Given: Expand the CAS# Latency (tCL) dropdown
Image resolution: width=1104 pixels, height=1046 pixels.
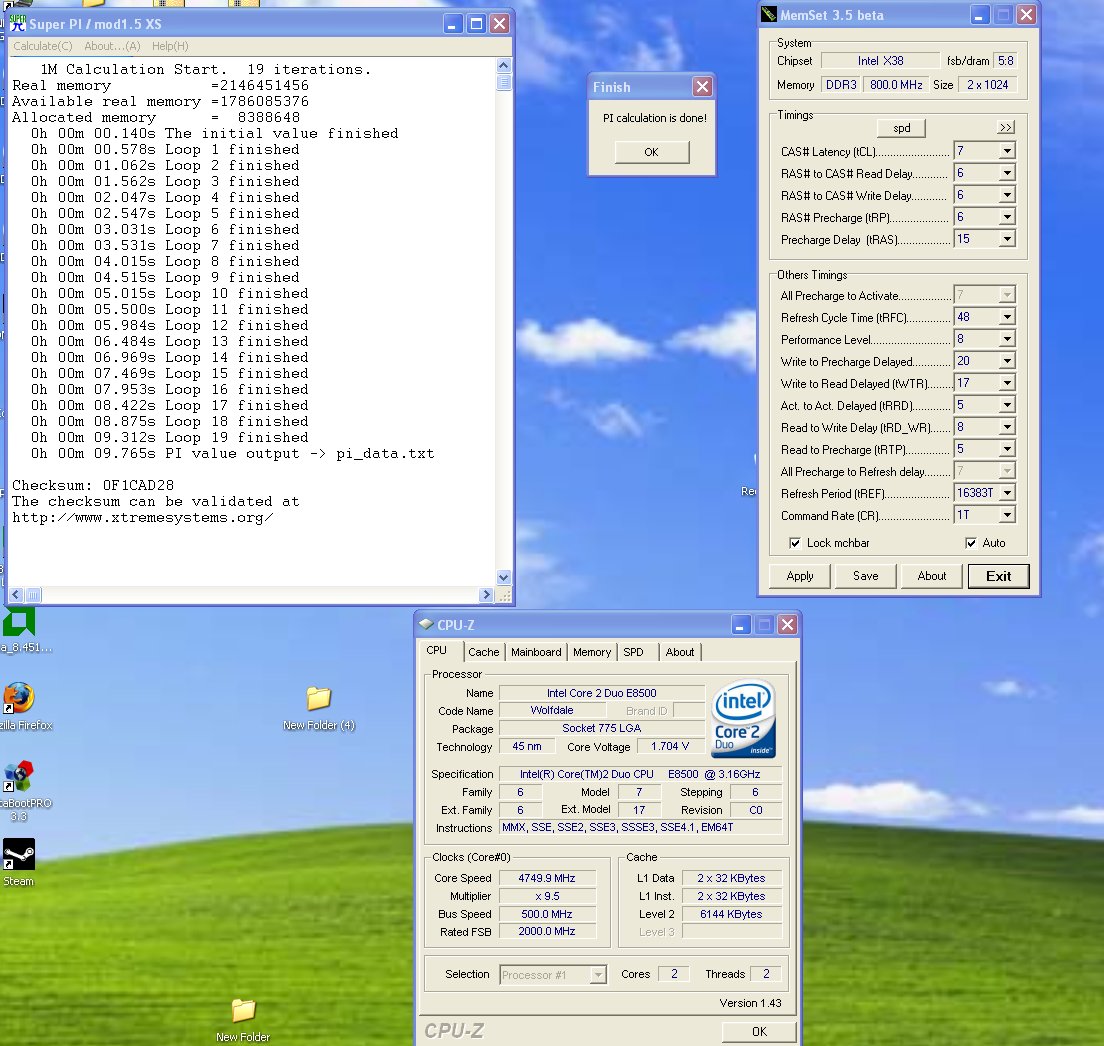Looking at the screenshot, I should point(1006,151).
